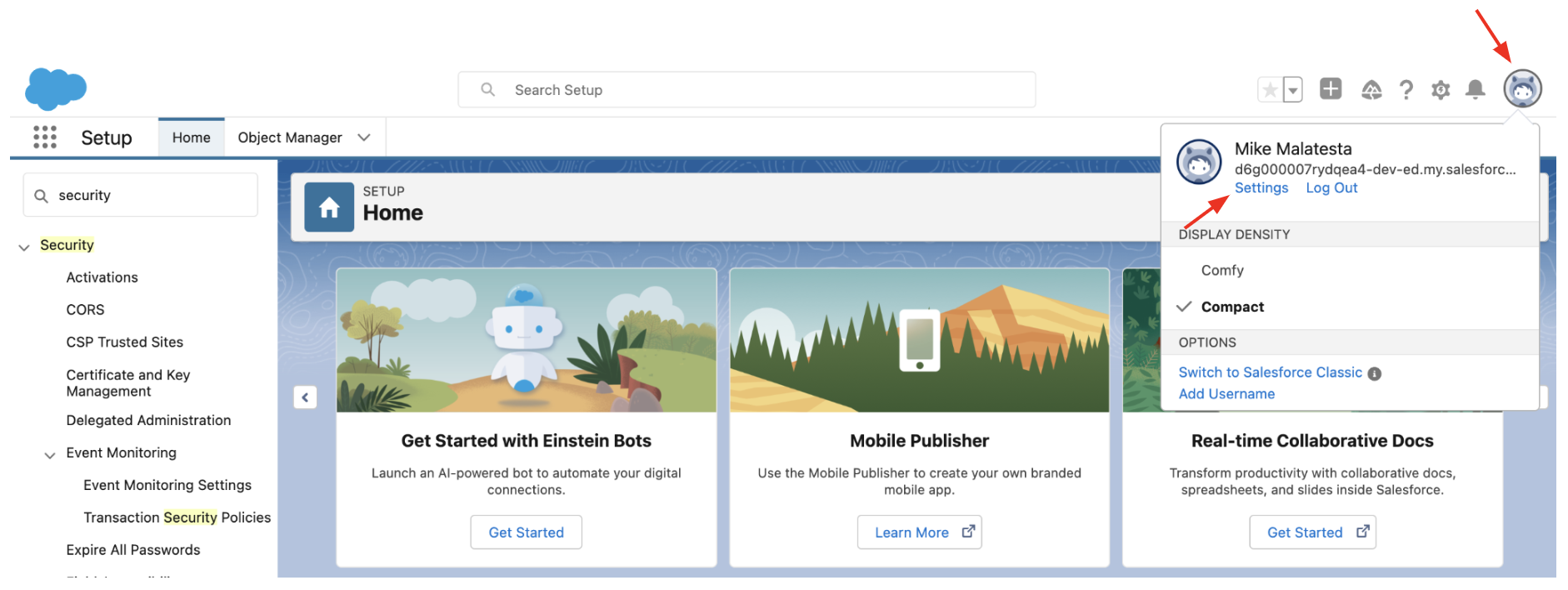Click the Einstein Bots card illustration
Viewport: 1568px width, 590px height.
[x=527, y=340]
